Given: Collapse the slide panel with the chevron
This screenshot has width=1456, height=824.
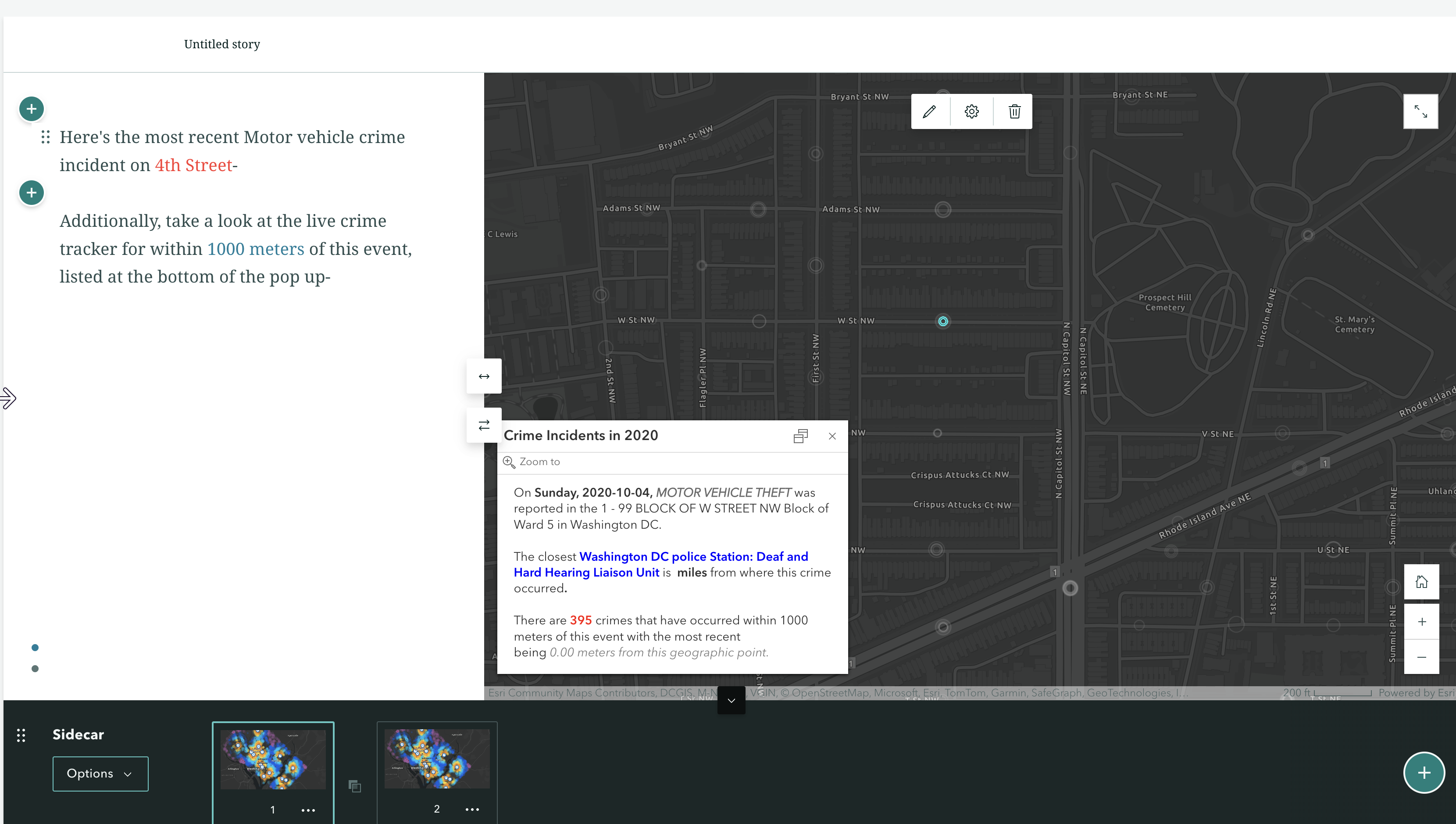Looking at the screenshot, I should coord(731,701).
